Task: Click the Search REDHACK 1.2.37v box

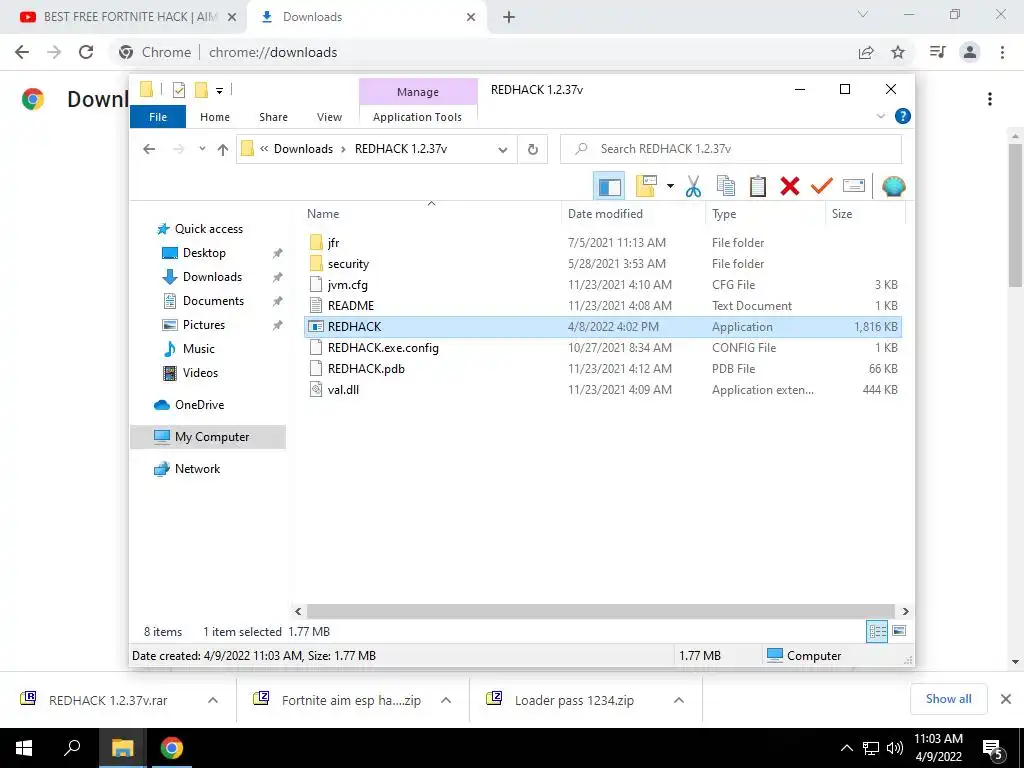Action: click(x=731, y=150)
